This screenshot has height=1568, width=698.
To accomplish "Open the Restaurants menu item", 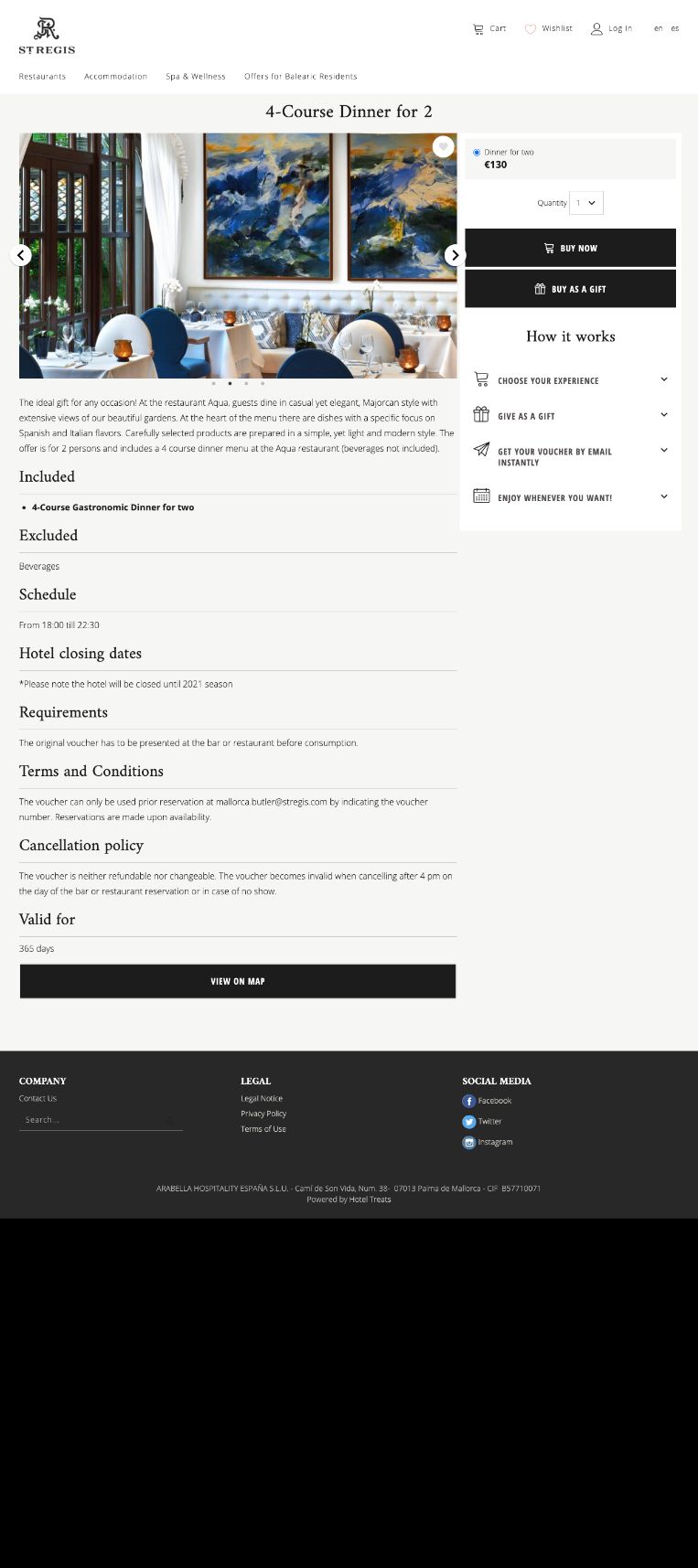I will 42,77.
